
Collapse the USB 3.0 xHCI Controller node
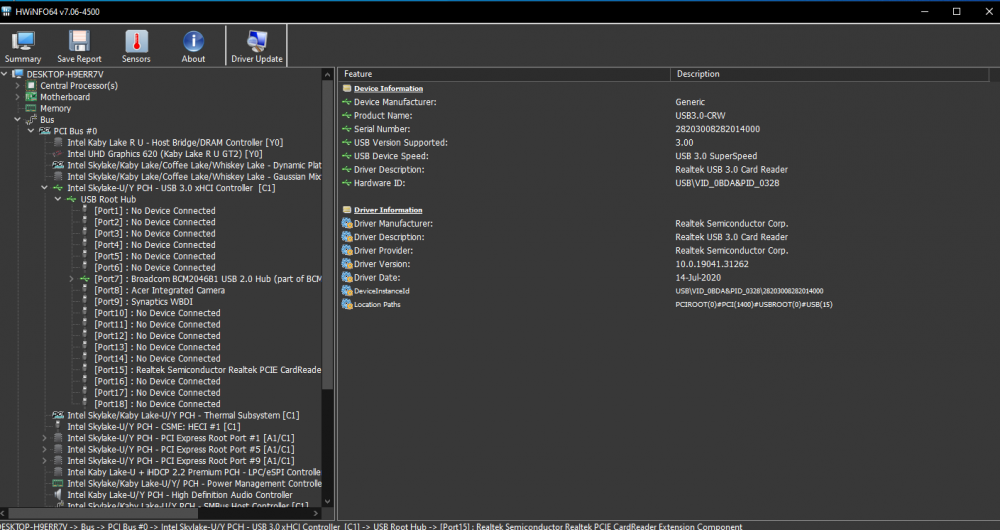[x=45, y=188]
